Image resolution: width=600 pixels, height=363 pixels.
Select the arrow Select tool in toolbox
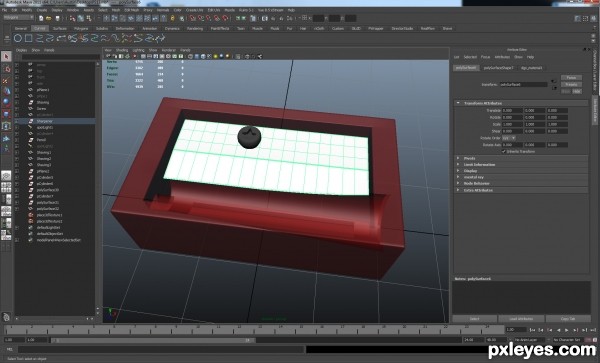click(x=6, y=57)
